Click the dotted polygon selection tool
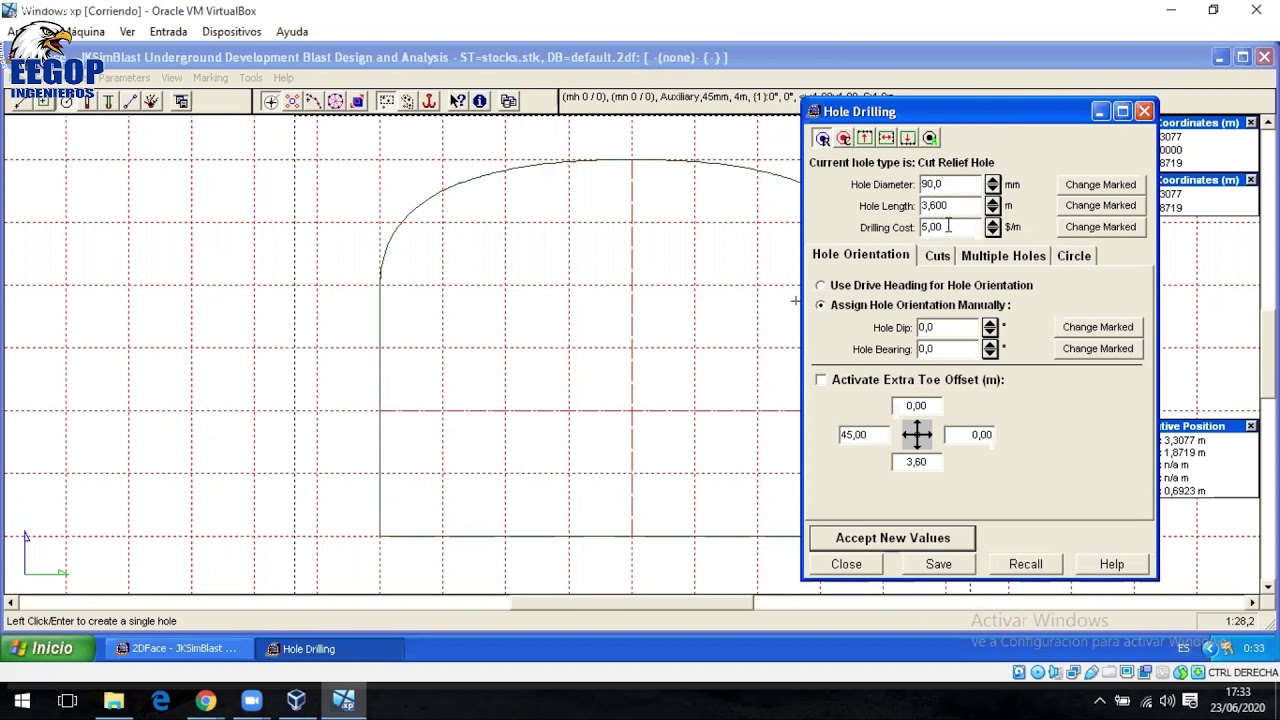 407,101
